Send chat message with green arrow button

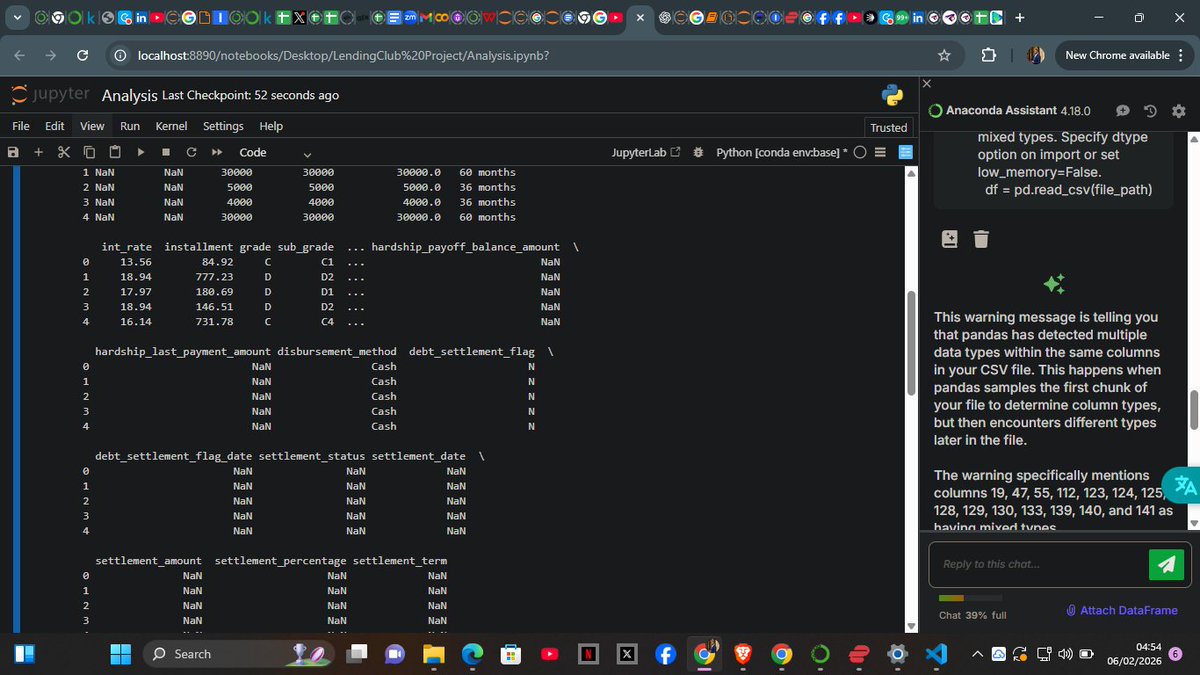[x=1164, y=564]
